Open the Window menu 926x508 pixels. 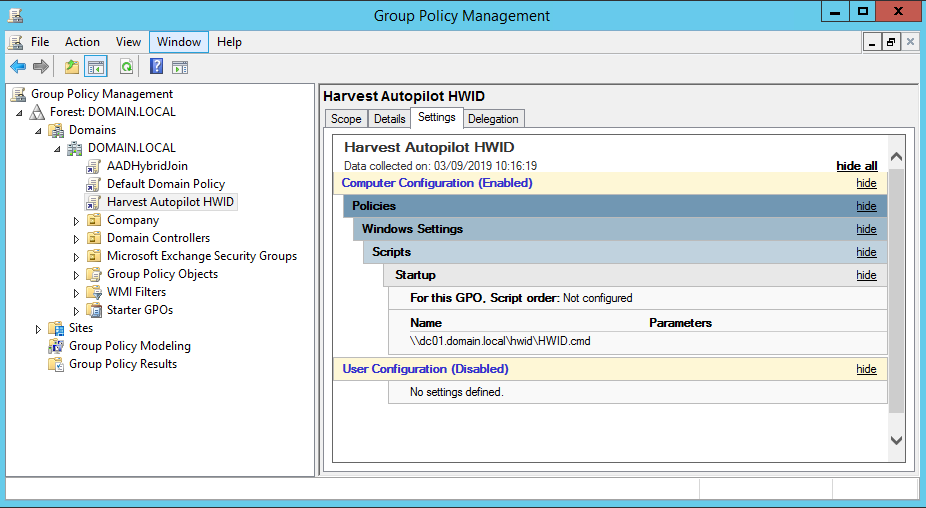pyautogui.click(x=179, y=42)
